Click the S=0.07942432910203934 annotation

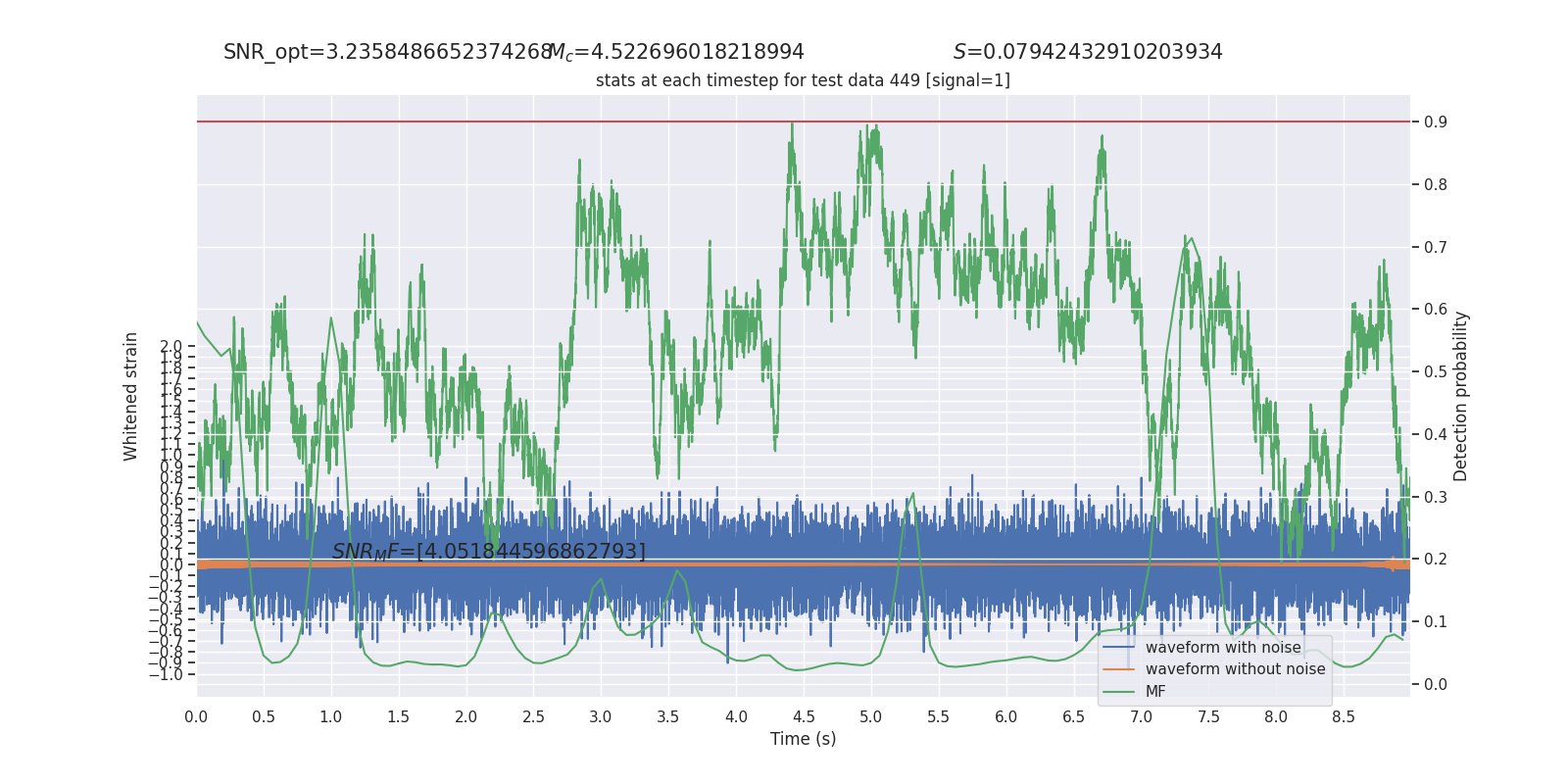1088,52
